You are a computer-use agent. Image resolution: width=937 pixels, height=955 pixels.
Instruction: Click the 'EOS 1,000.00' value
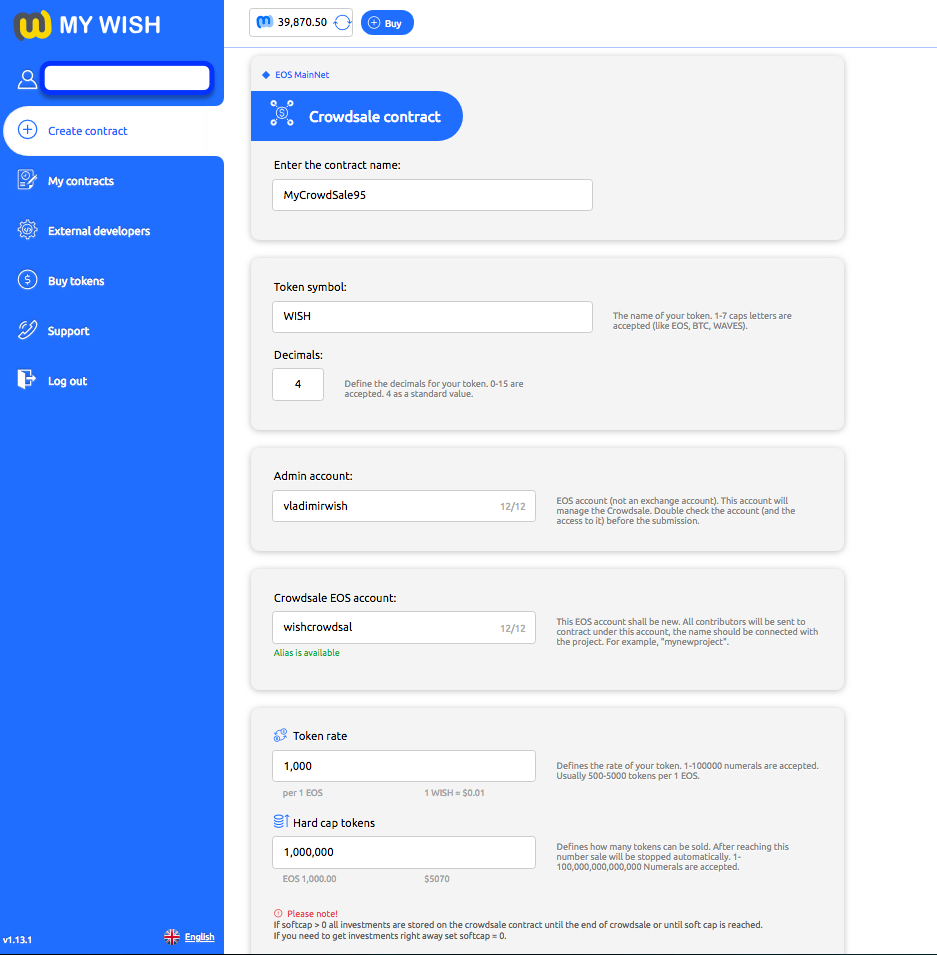tap(309, 879)
